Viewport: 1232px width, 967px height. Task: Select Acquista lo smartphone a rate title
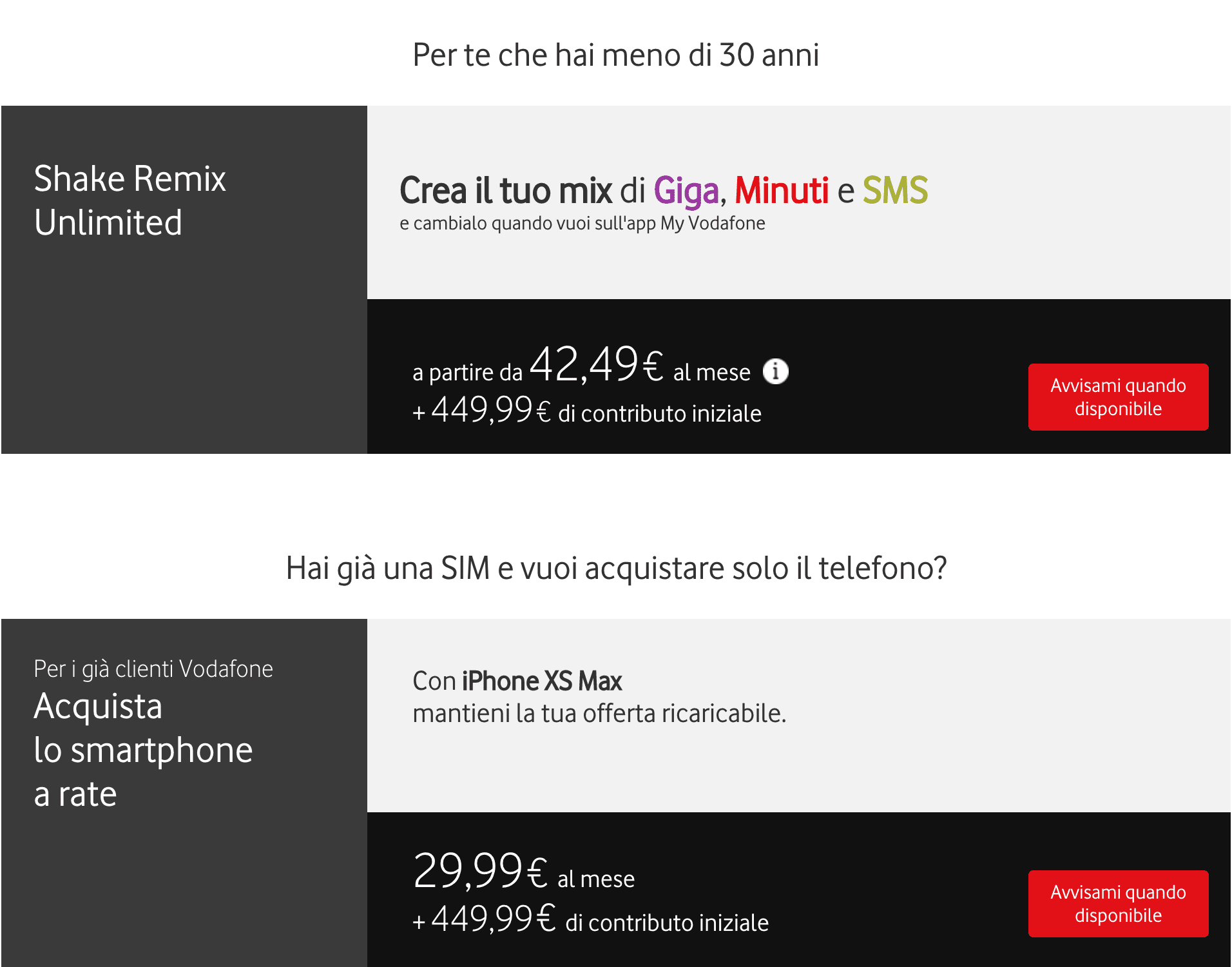(x=143, y=750)
